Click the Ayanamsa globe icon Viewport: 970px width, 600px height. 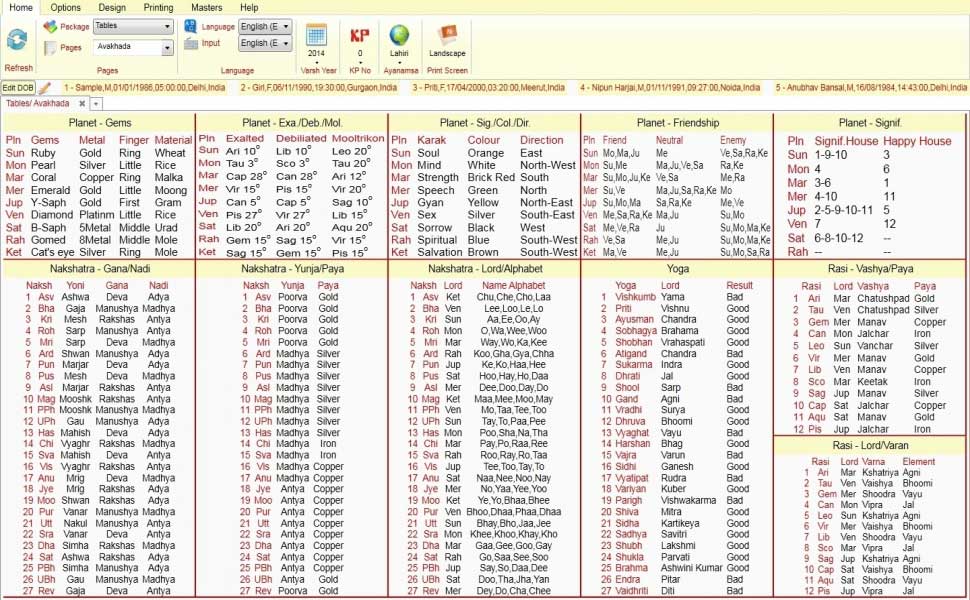399,35
